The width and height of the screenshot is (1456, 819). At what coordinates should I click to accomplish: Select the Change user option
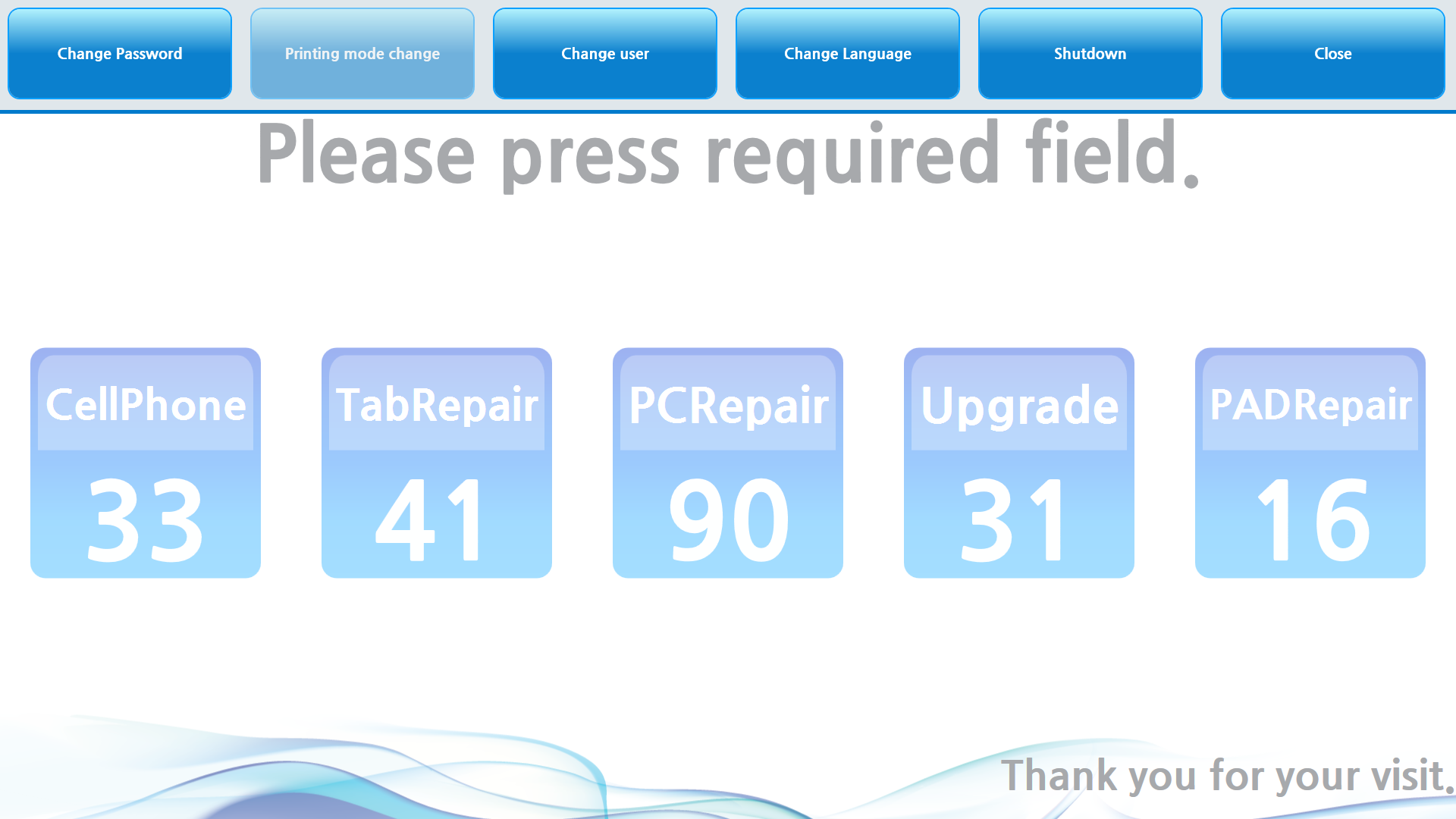pos(604,54)
